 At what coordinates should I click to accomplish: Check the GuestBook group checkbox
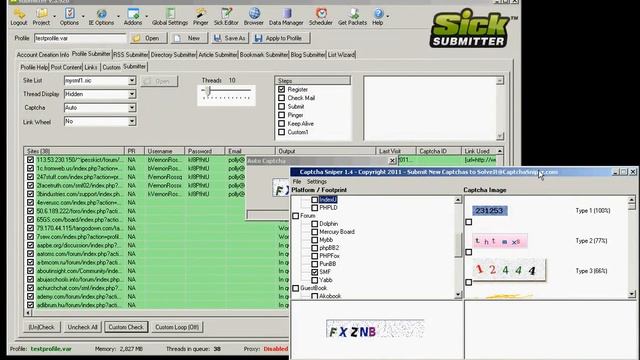pos(296,288)
